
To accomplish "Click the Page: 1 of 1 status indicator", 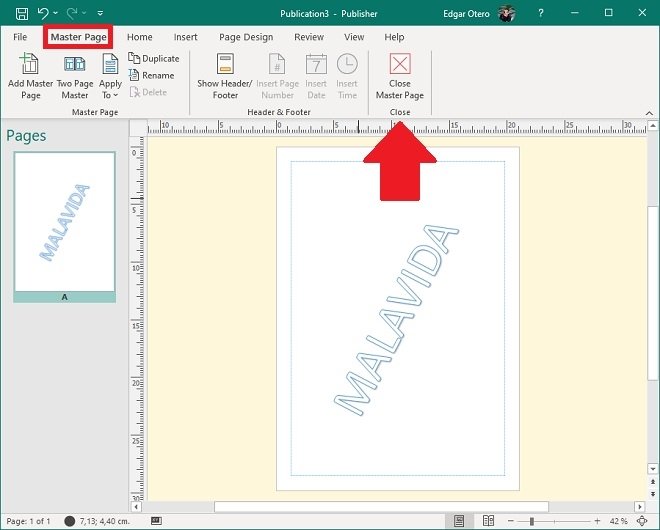I will tap(28, 521).
